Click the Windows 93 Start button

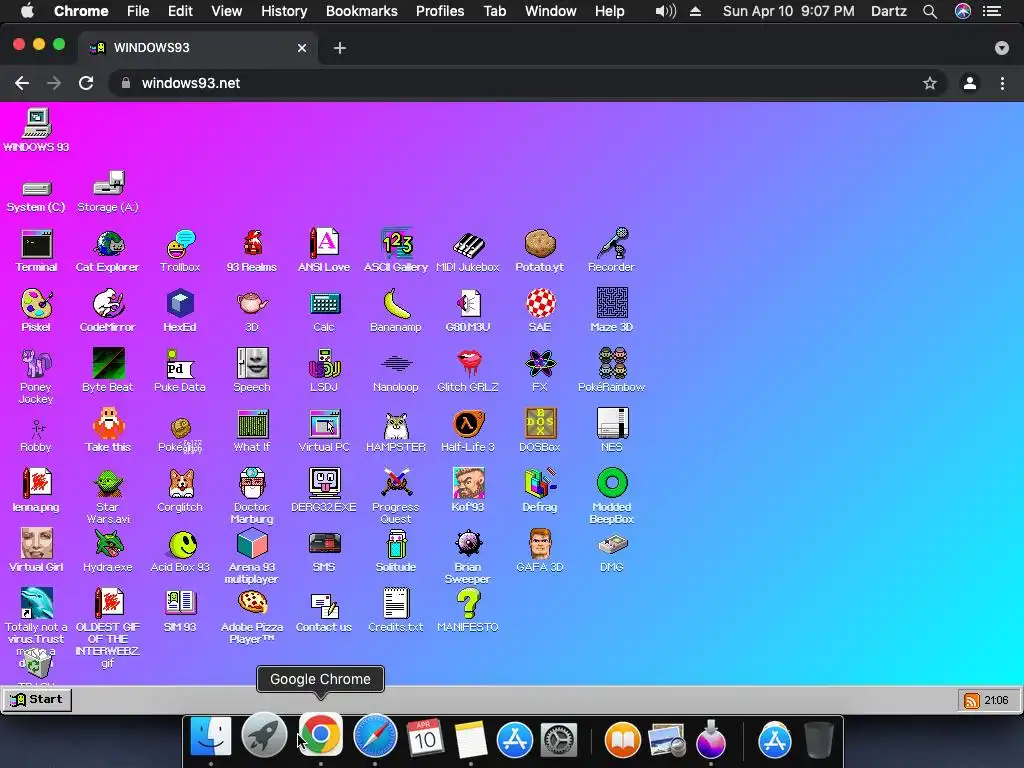pos(37,699)
